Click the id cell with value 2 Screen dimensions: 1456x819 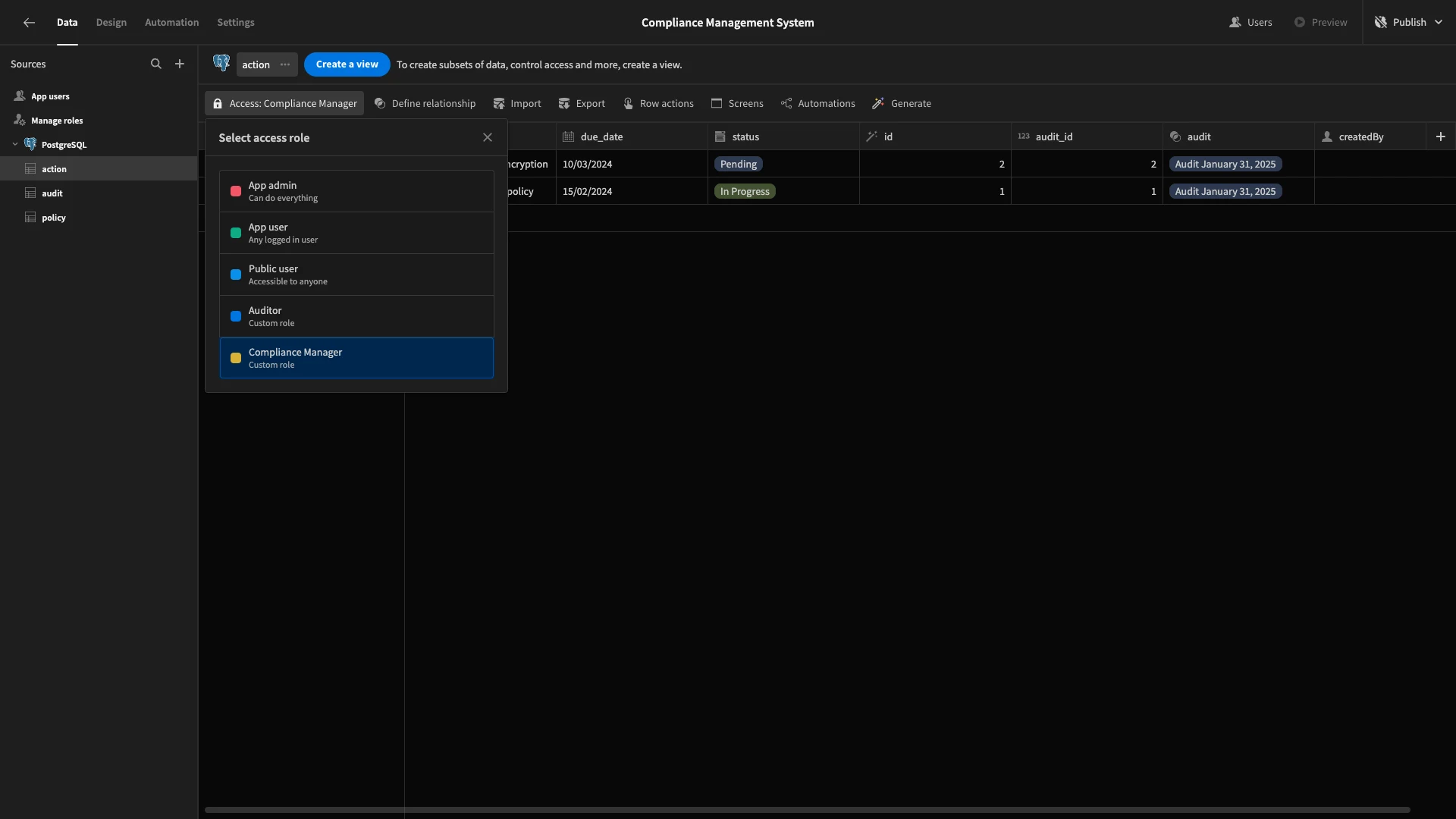point(935,164)
